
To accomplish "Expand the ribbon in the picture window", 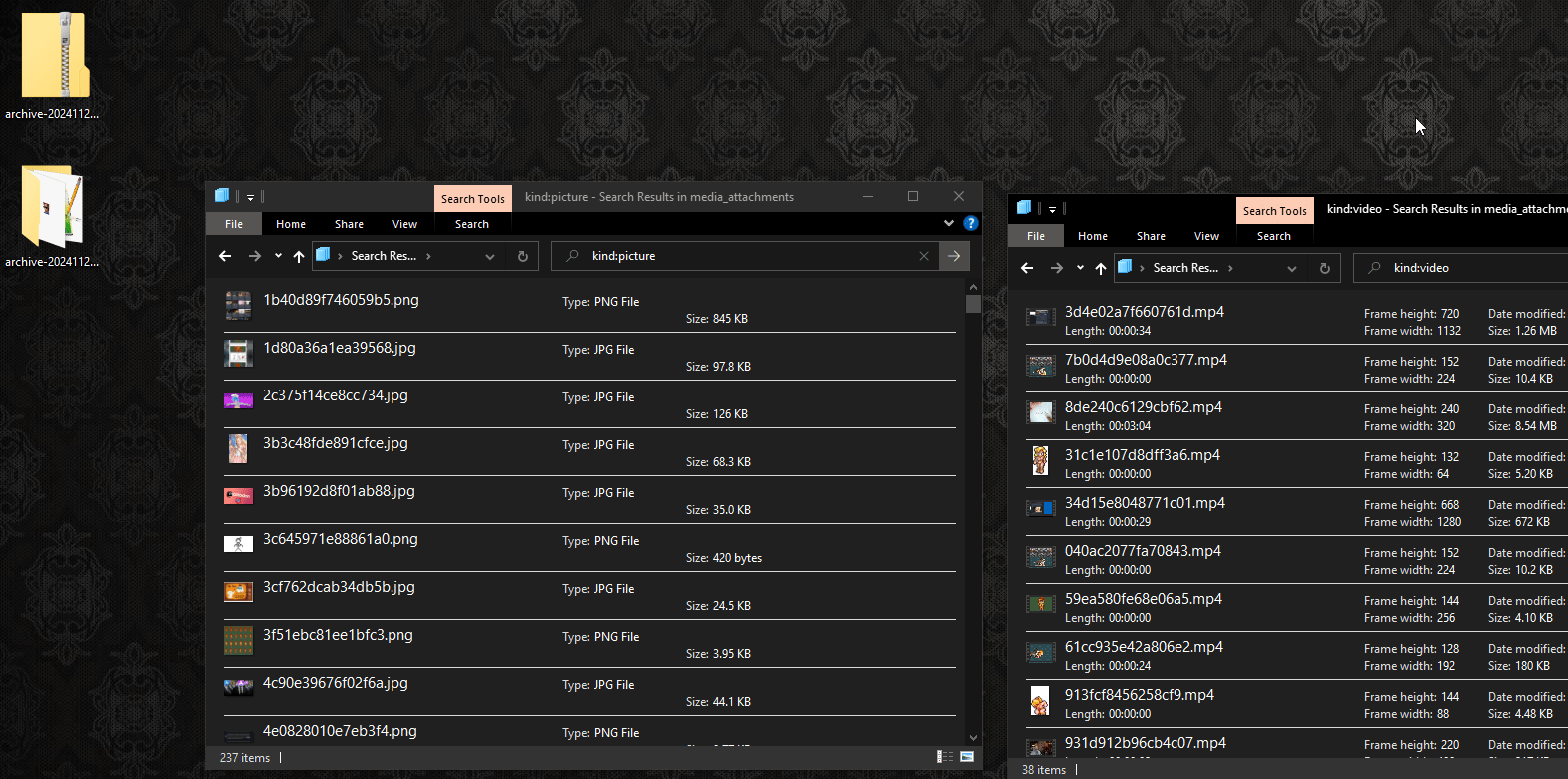I will click(x=948, y=224).
